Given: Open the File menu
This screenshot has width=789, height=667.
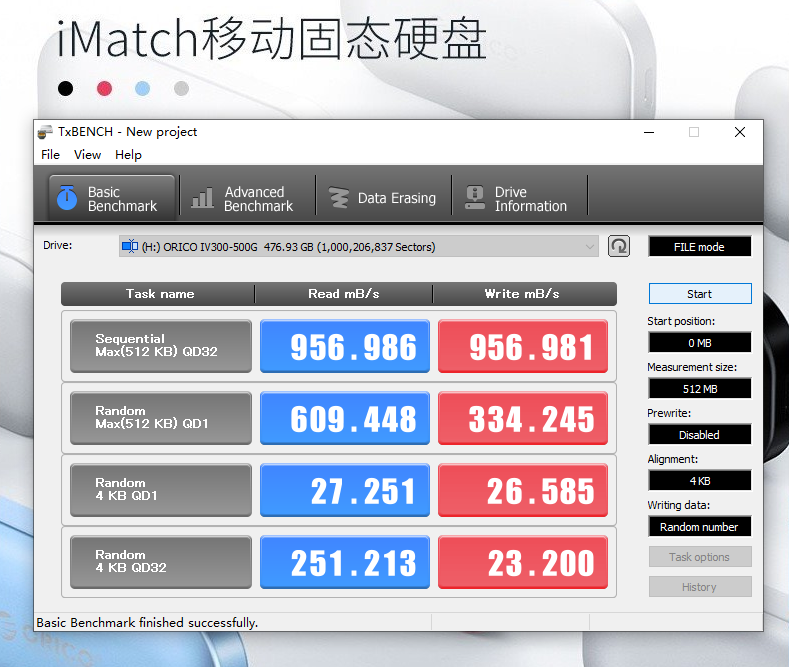Looking at the screenshot, I should point(50,154).
